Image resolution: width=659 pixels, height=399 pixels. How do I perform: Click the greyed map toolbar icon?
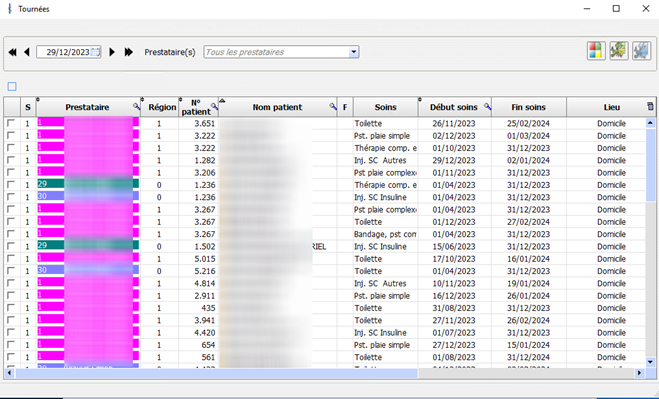click(x=641, y=51)
